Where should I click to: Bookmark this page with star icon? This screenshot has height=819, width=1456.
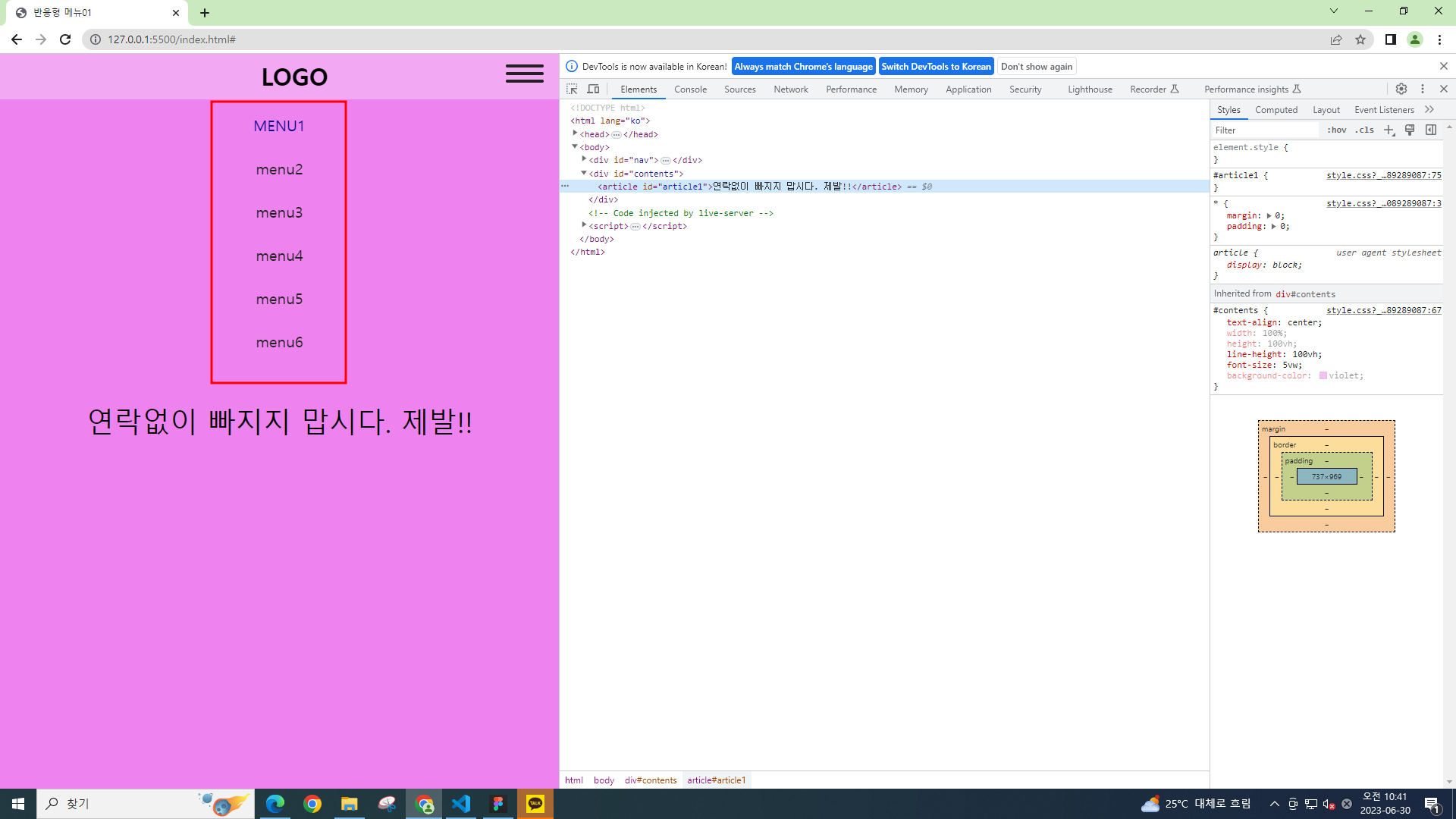pyautogui.click(x=1360, y=39)
